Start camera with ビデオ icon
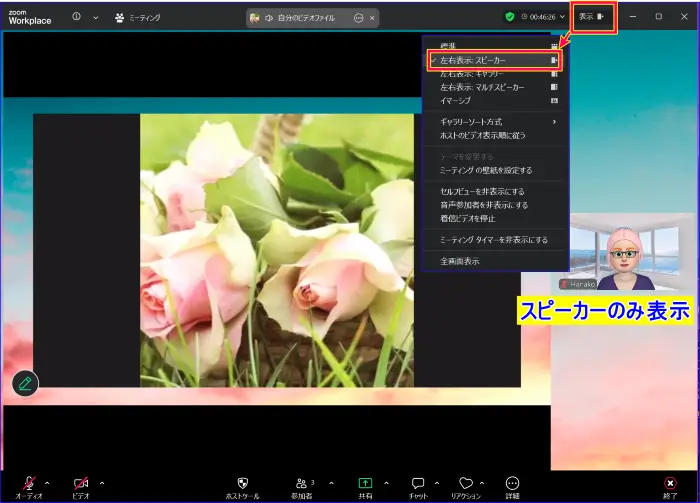The image size is (700, 503). click(x=81, y=482)
